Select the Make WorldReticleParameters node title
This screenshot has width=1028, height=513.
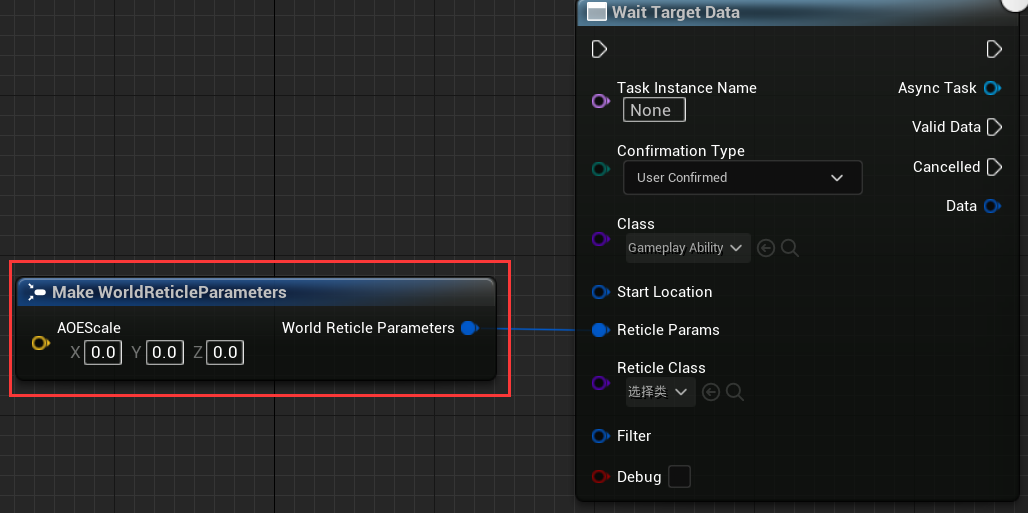point(169,293)
